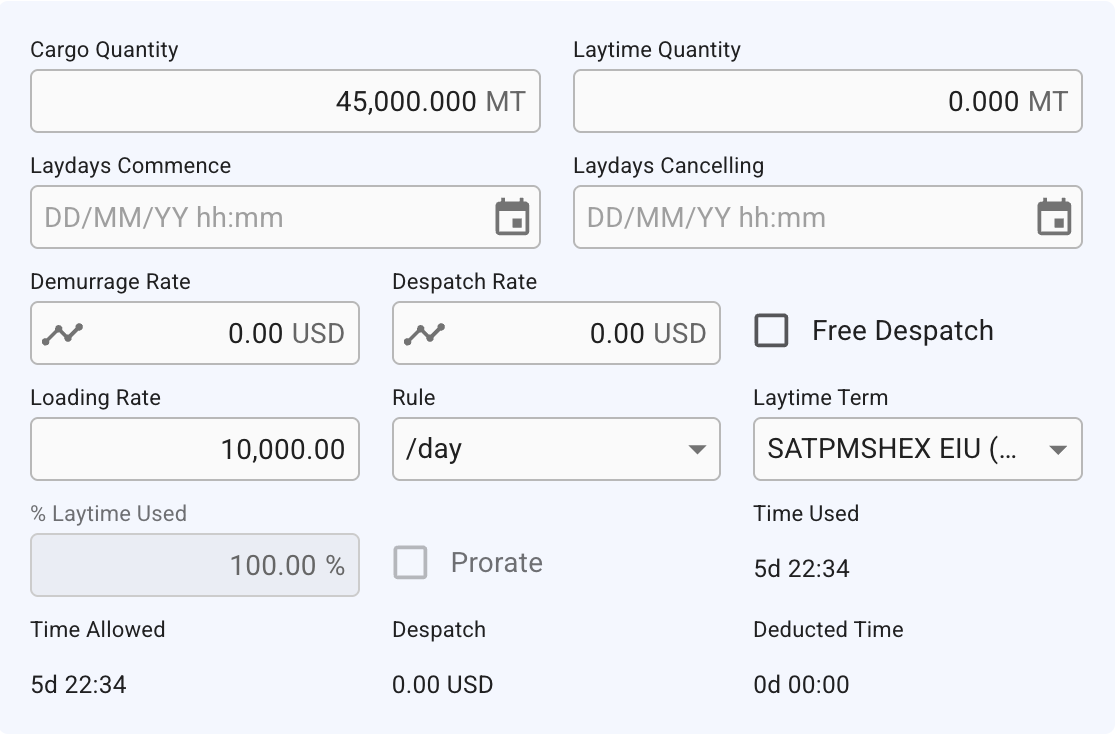Click the Deducted Time value 0d 00:00

[801, 685]
